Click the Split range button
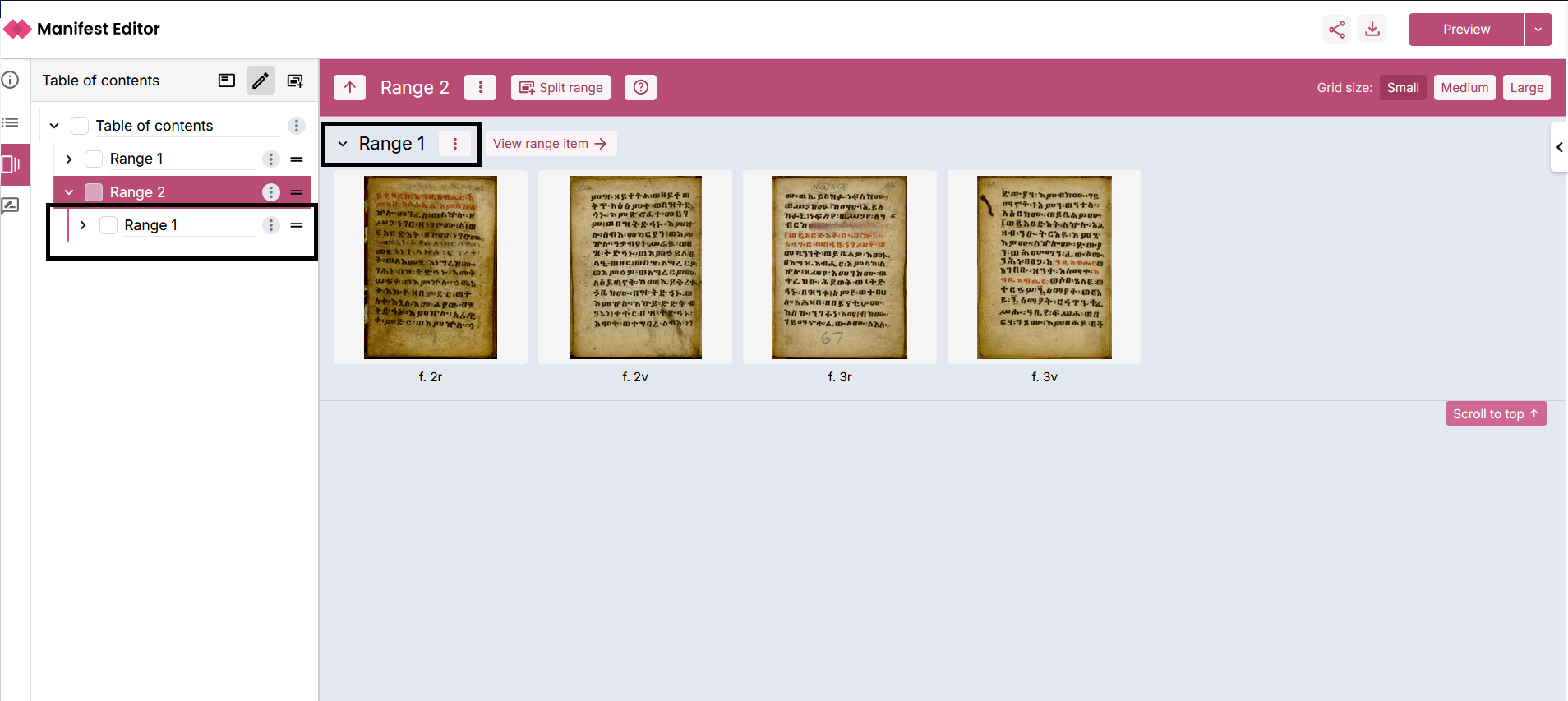This screenshot has height=701, width=1568. point(560,88)
